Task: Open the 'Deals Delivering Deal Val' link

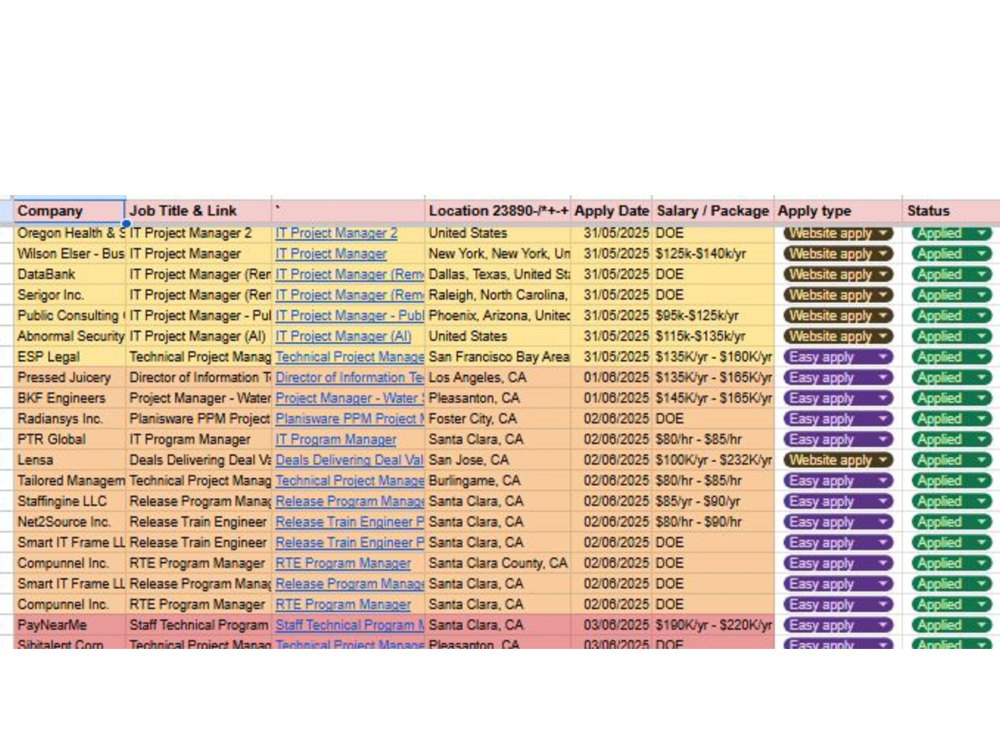Action: (349, 460)
